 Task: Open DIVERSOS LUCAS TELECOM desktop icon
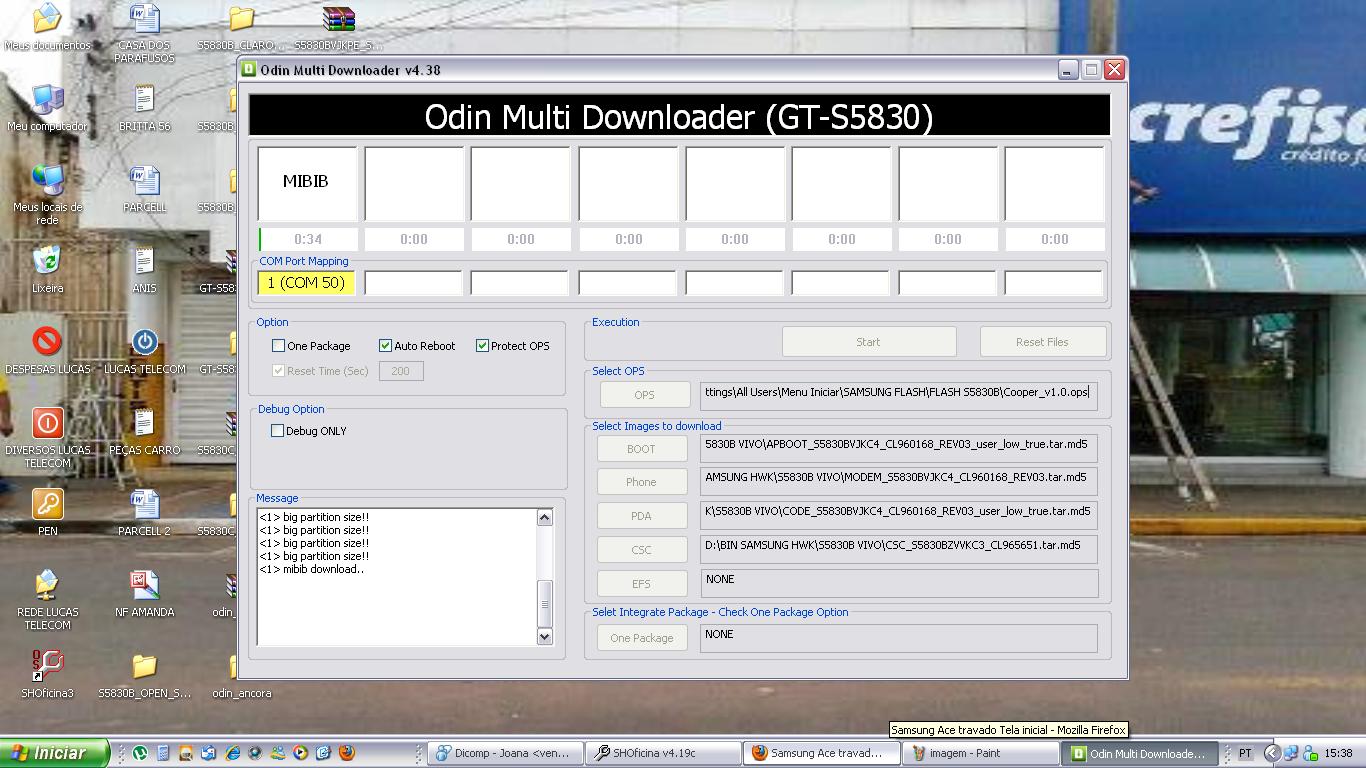point(47,437)
